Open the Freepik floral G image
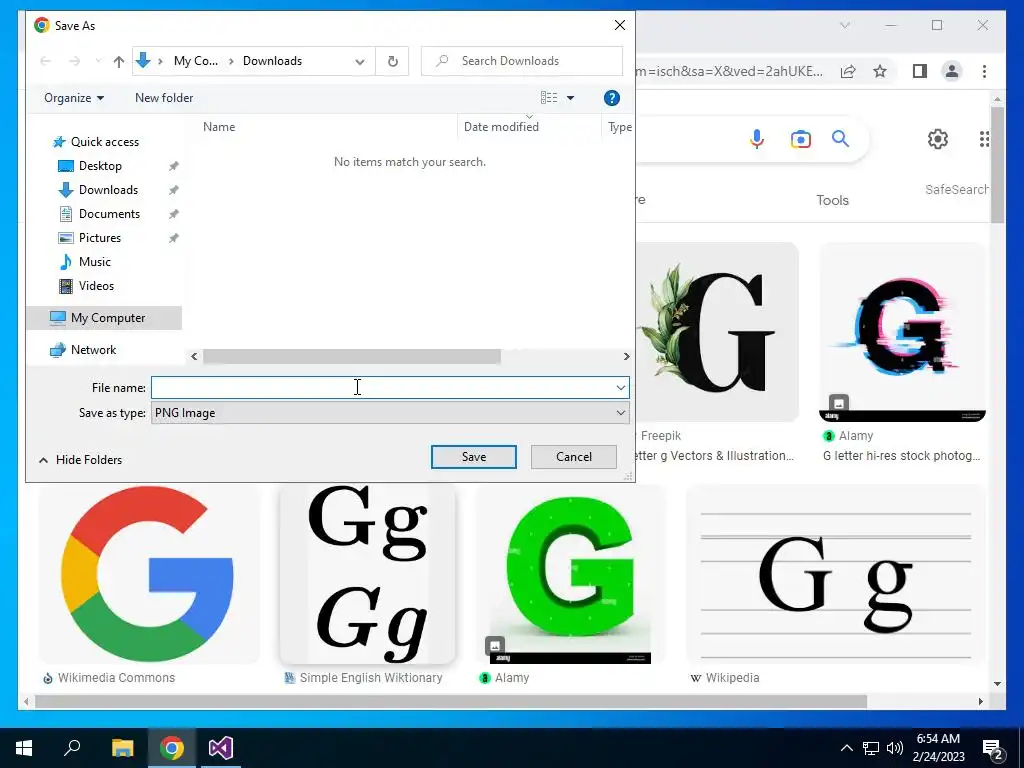 pos(717,332)
